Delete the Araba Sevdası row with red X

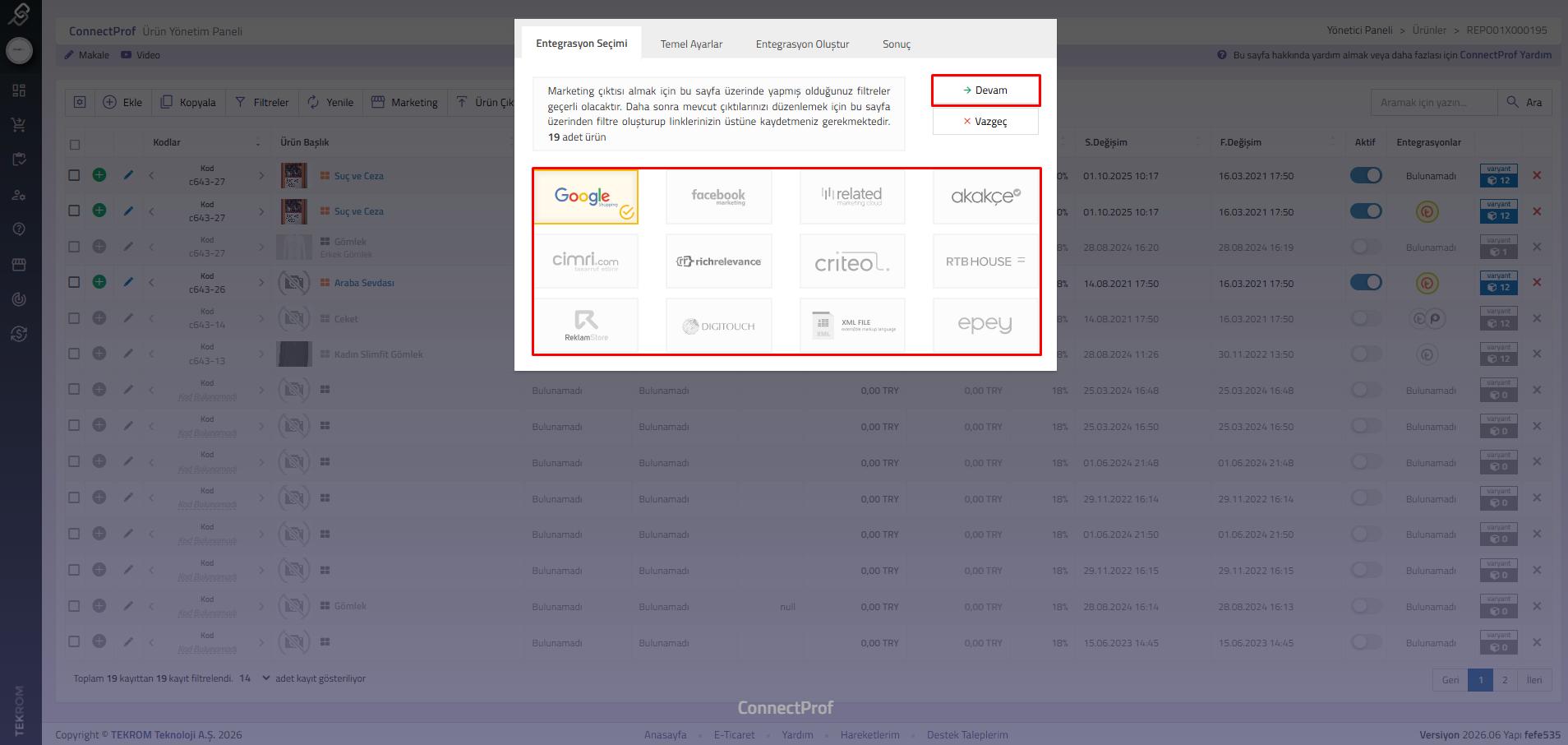pos(1537,282)
